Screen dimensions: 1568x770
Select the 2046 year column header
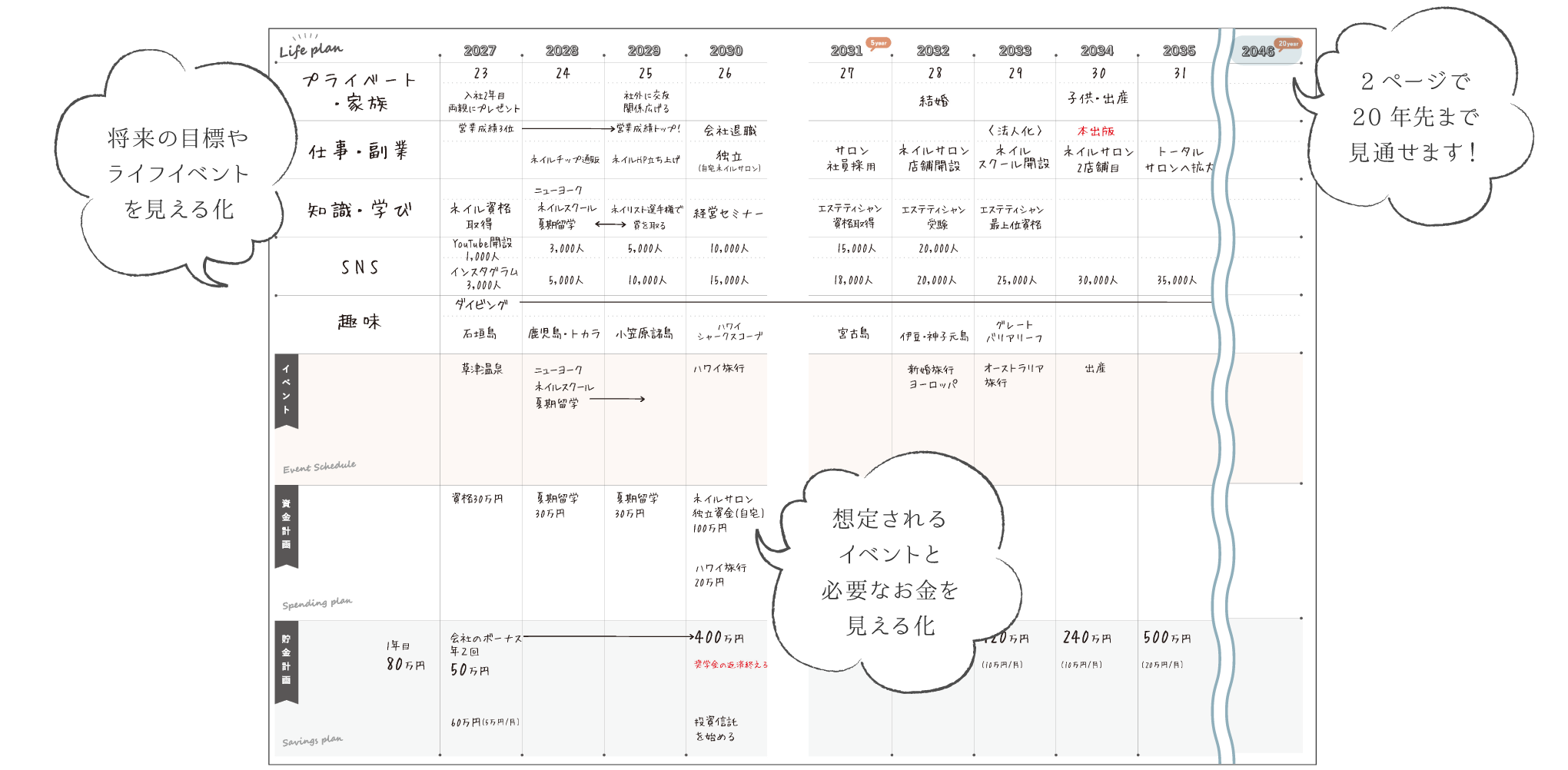[1257, 51]
